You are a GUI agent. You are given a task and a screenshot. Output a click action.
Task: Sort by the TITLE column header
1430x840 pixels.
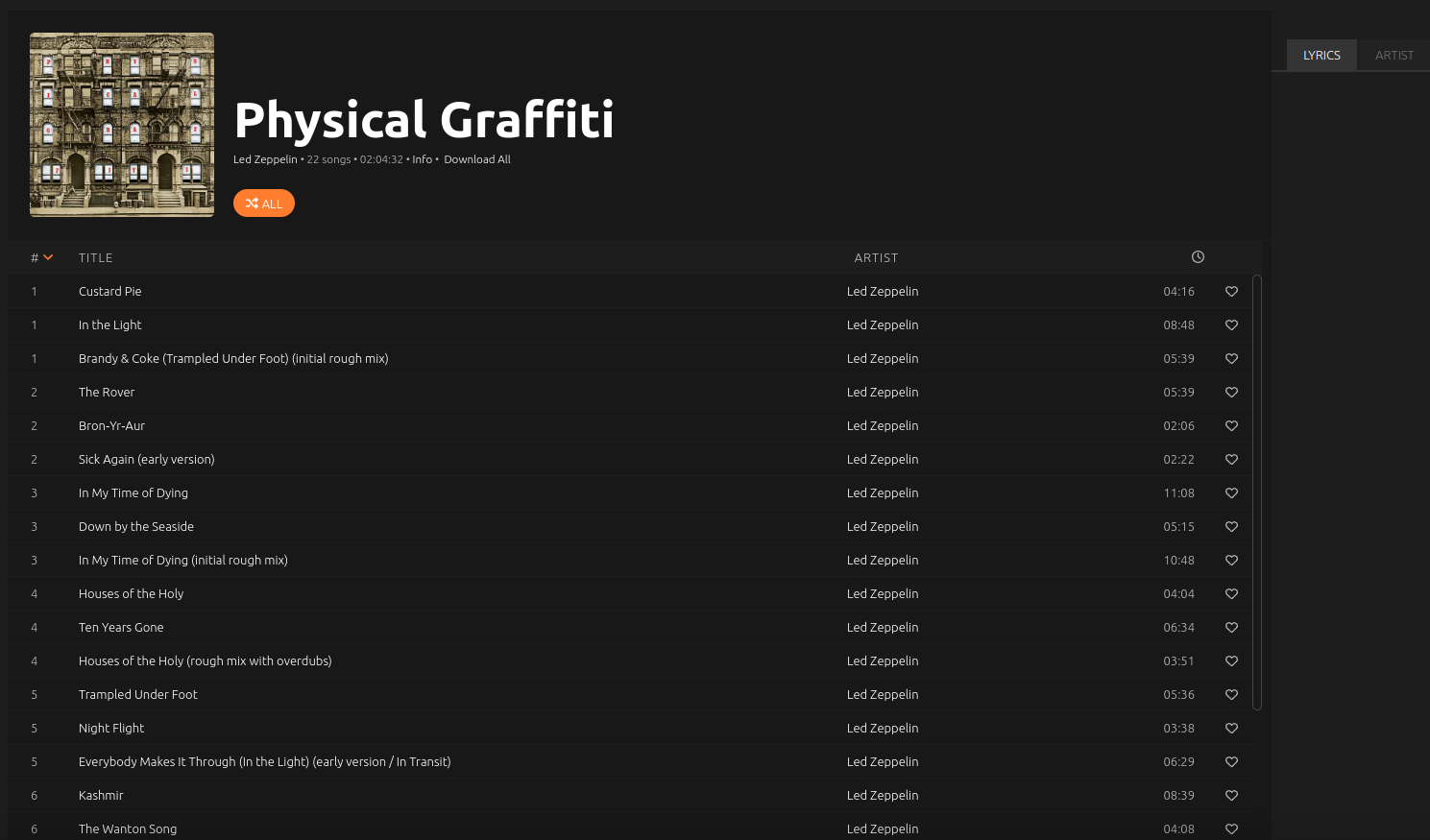[96, 258]
